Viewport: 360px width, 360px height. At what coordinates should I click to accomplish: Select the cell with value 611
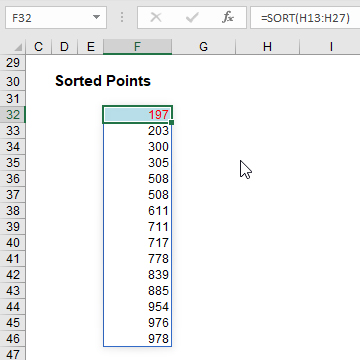click(137, 211)
